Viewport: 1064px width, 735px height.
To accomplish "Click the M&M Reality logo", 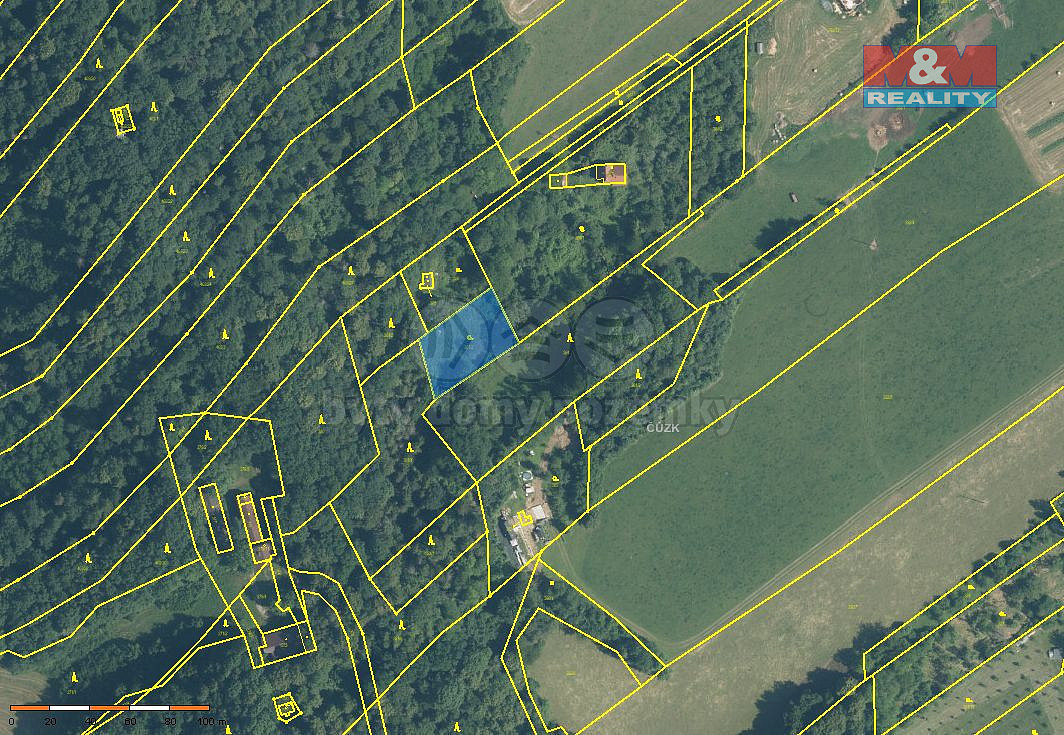I will [929, 76].
